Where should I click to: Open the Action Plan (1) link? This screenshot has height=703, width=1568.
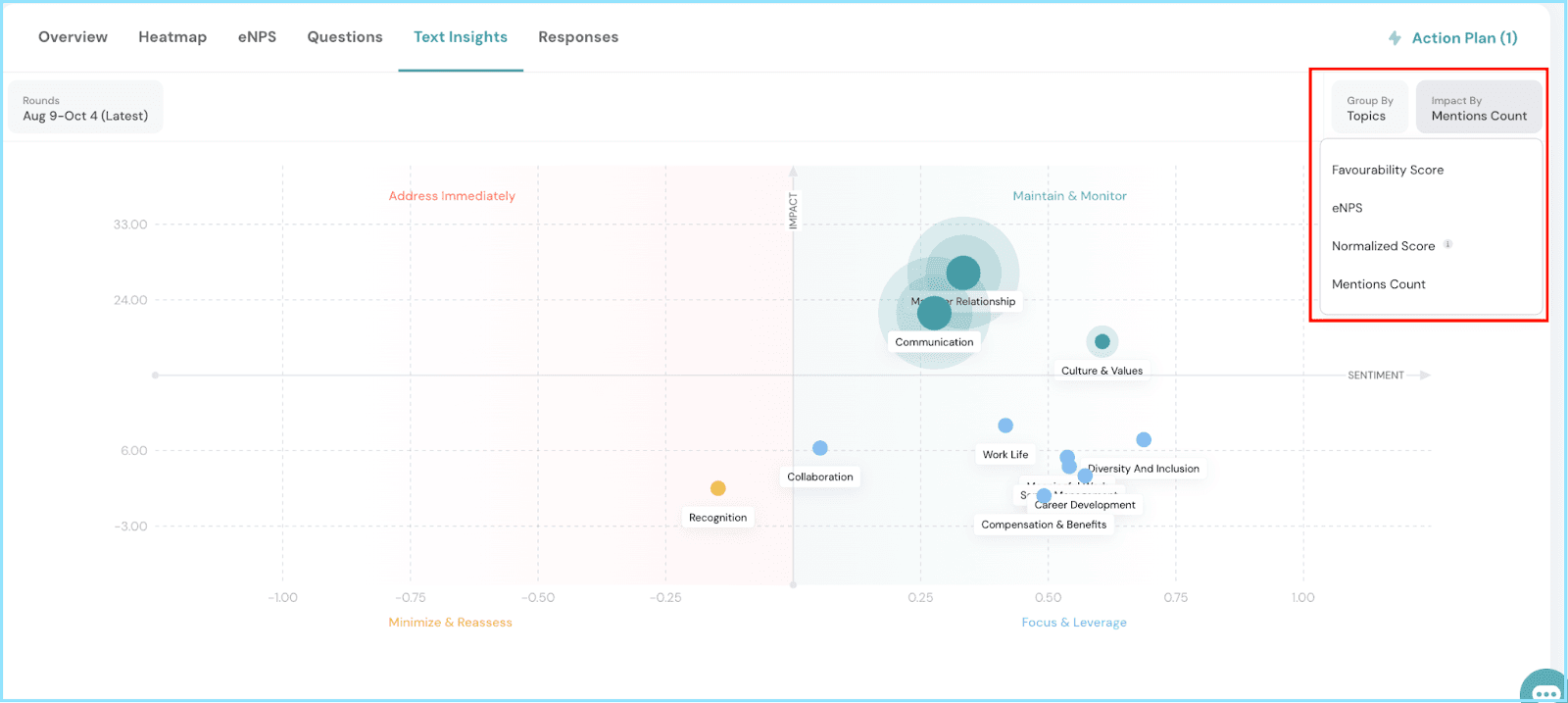coord(1464,38)
